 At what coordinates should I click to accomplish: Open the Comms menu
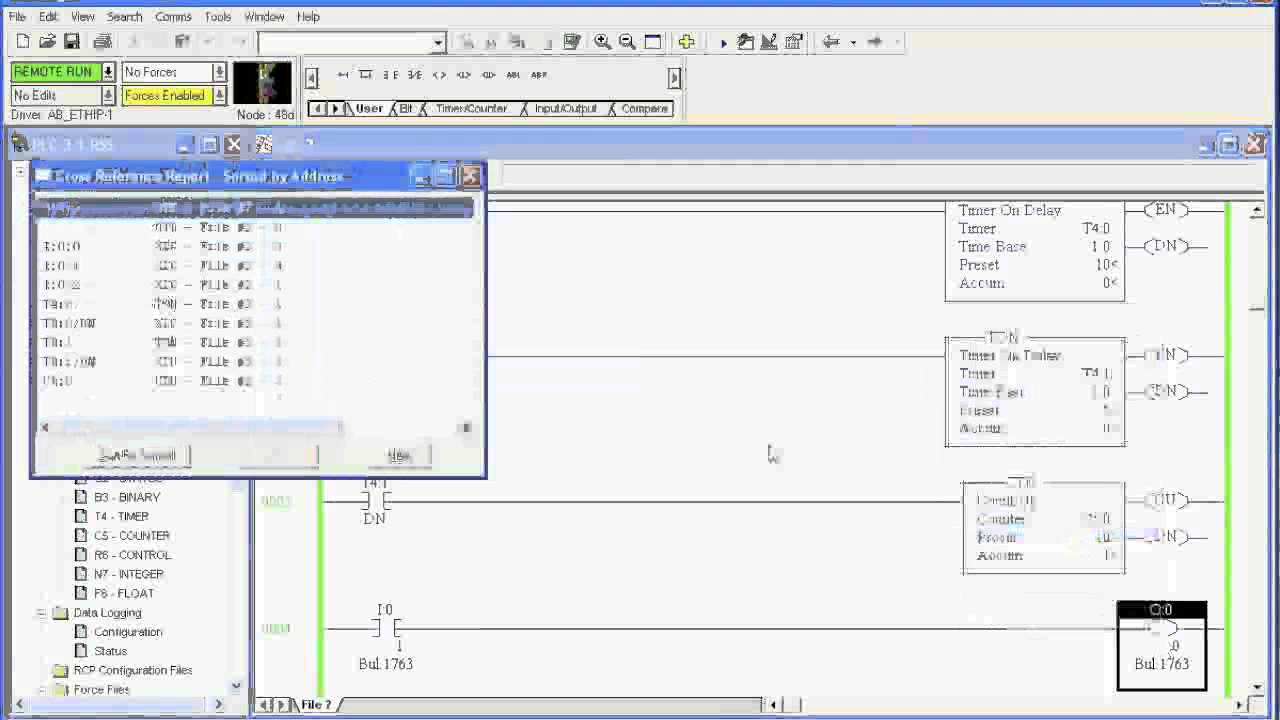pyautogui.click(x=173, y=16)
